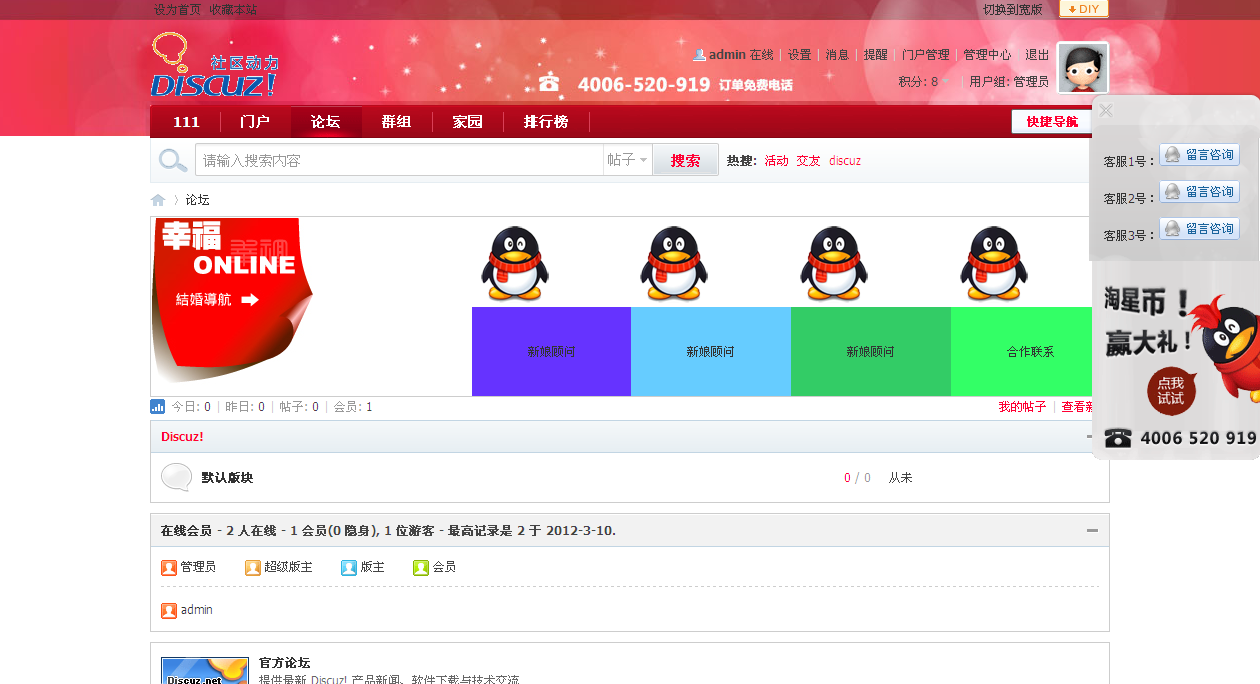Click the fourth QQ penguin icon
1260x684 pixels.
tap(994, 263)
